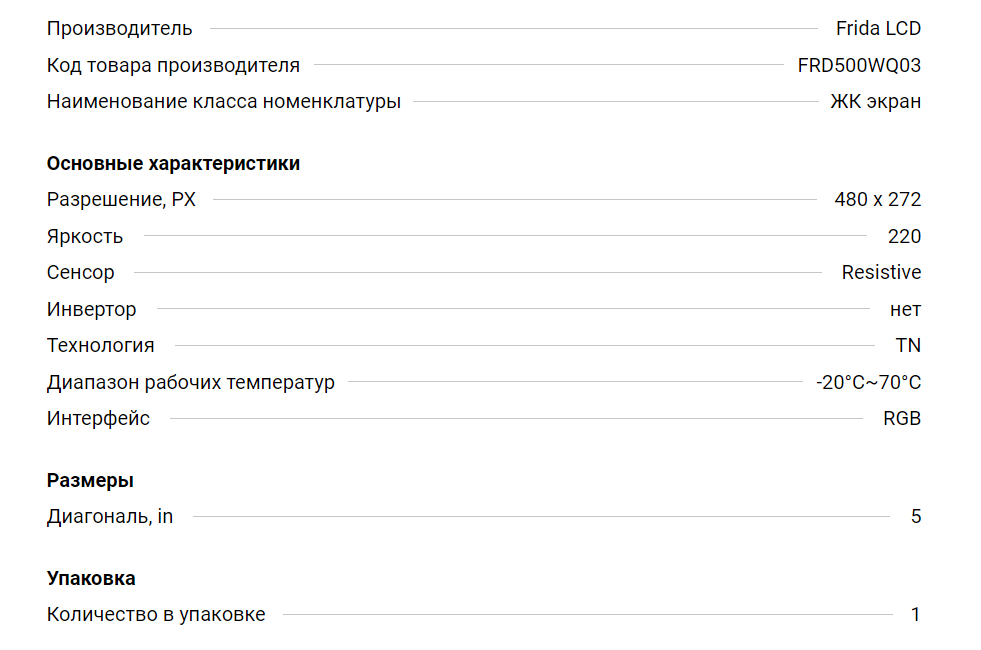This screenshot has height=650, width=981.
Task: Click the Инвертор value нет
Action: tap(905, 310)
